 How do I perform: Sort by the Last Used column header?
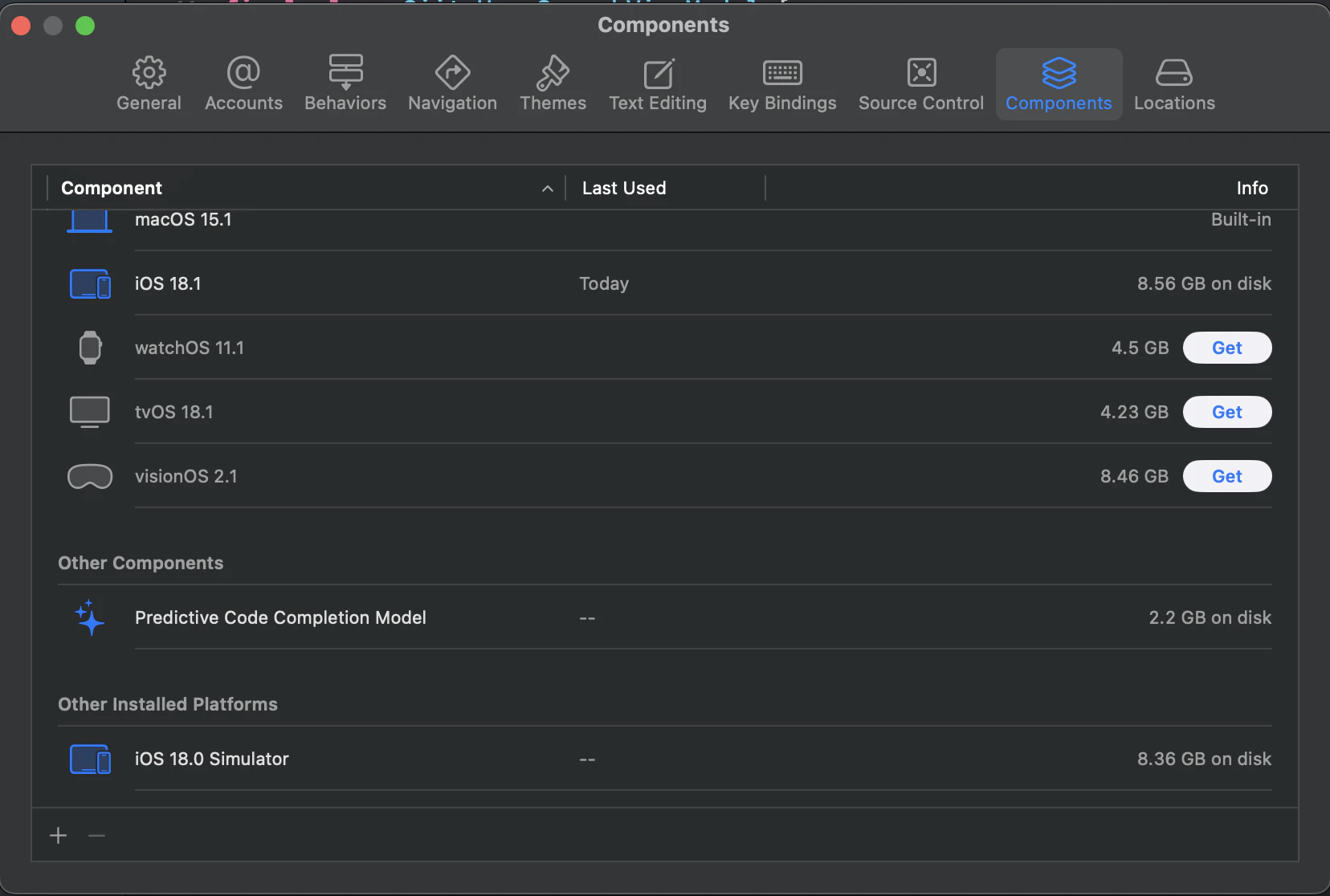tap(624, 188)
